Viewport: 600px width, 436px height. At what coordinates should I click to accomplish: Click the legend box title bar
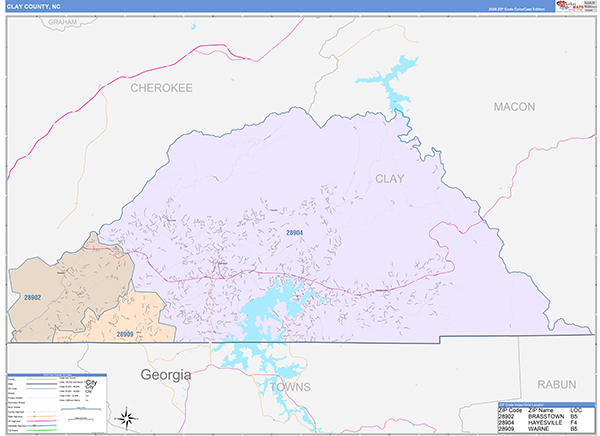[x=57, y=375]
